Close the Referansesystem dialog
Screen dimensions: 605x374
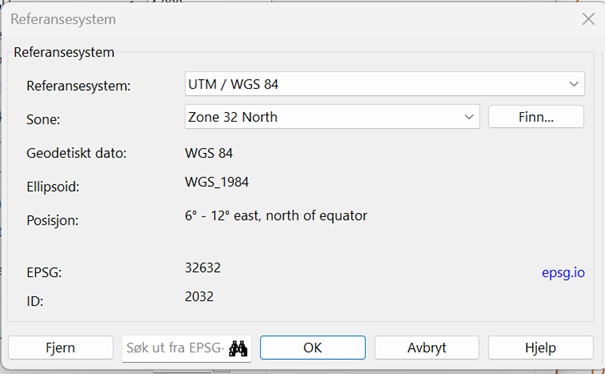588,19
